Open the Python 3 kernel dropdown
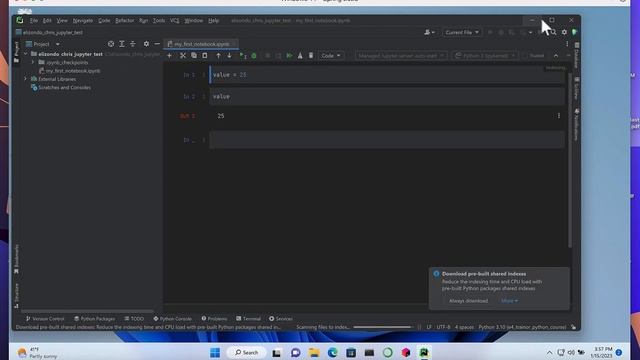Screen dimensions: 640x360 485,56
